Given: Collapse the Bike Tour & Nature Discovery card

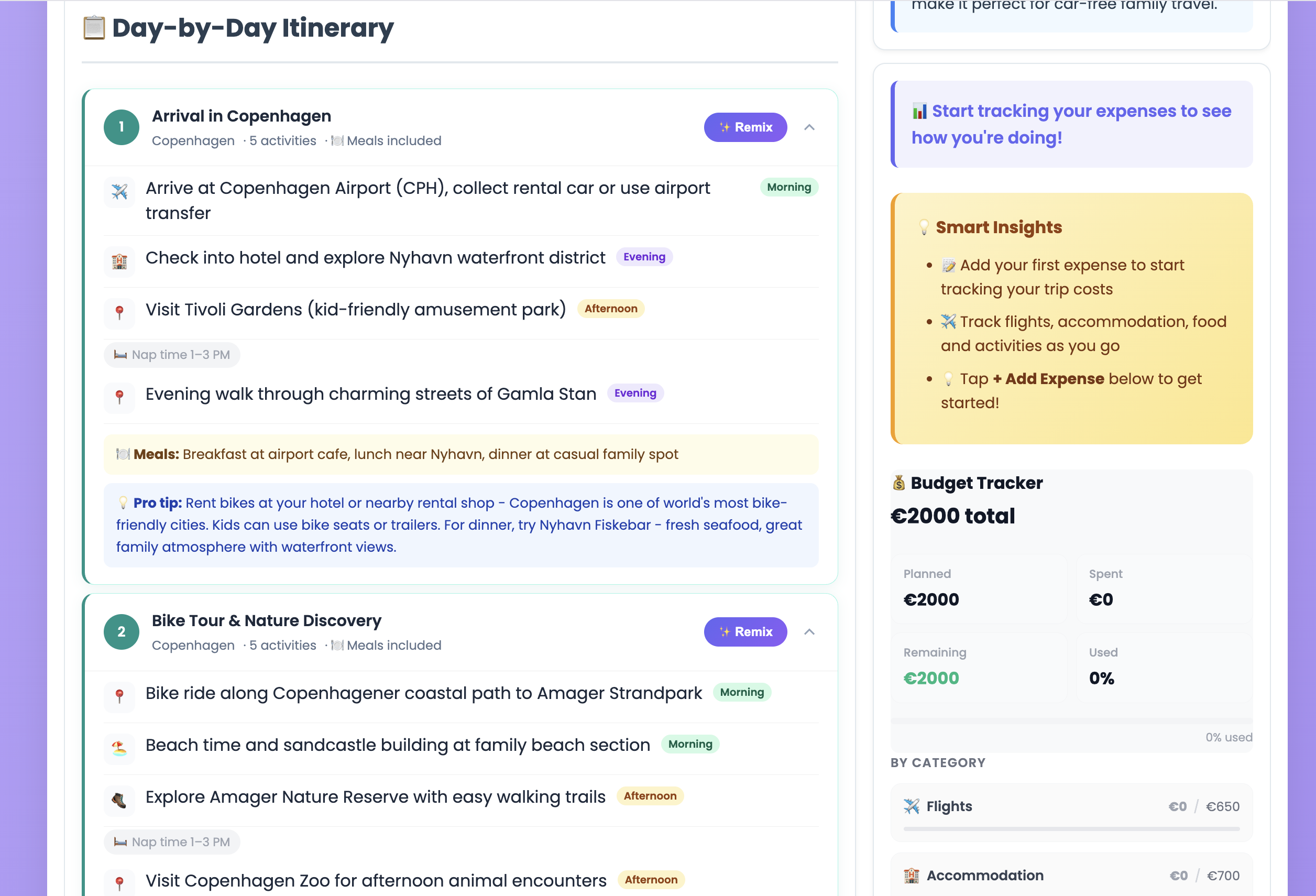Looking at the screenshot, I should coord(809,632).
